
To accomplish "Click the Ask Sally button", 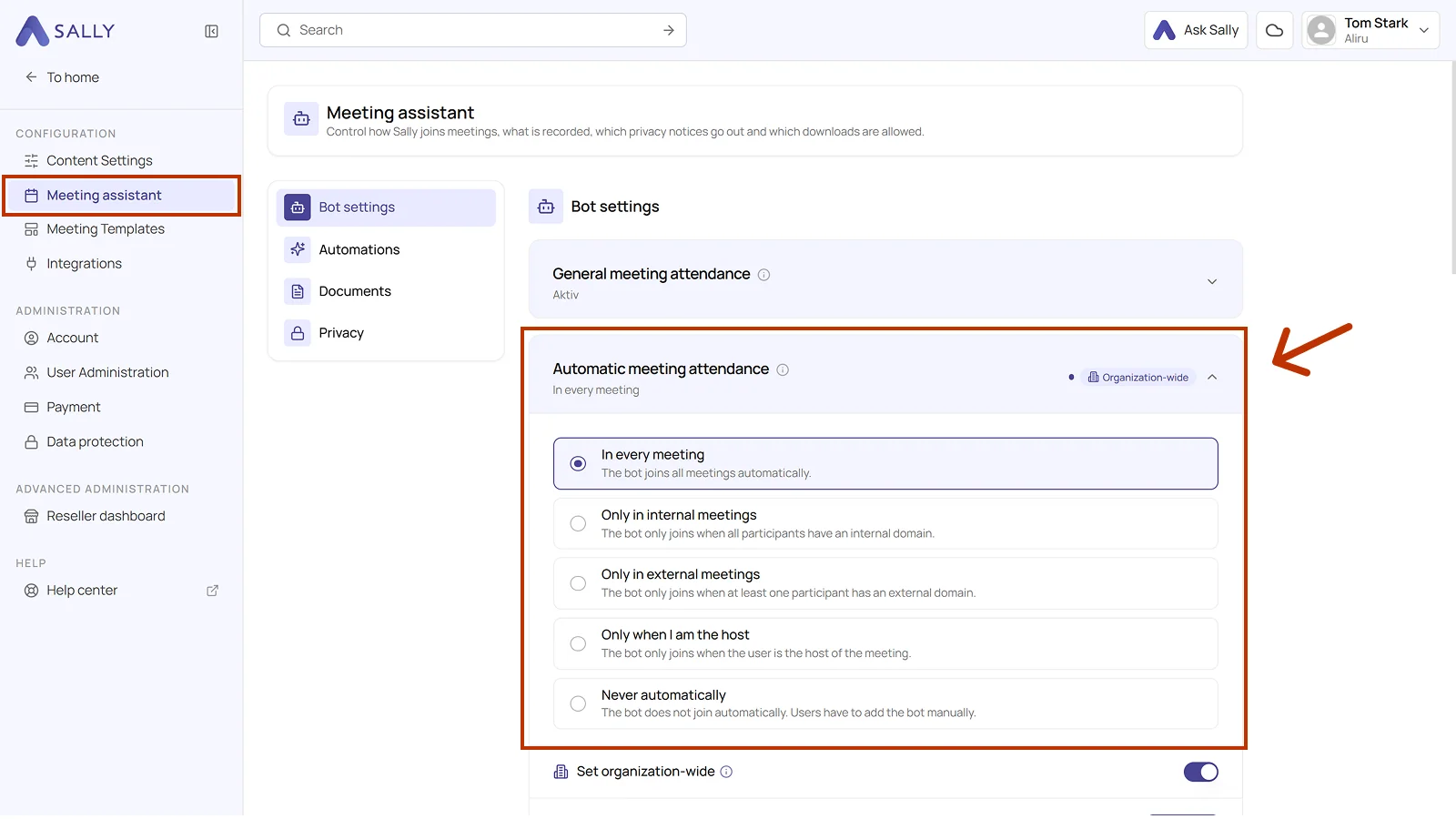I will [x=1196, y=30].
